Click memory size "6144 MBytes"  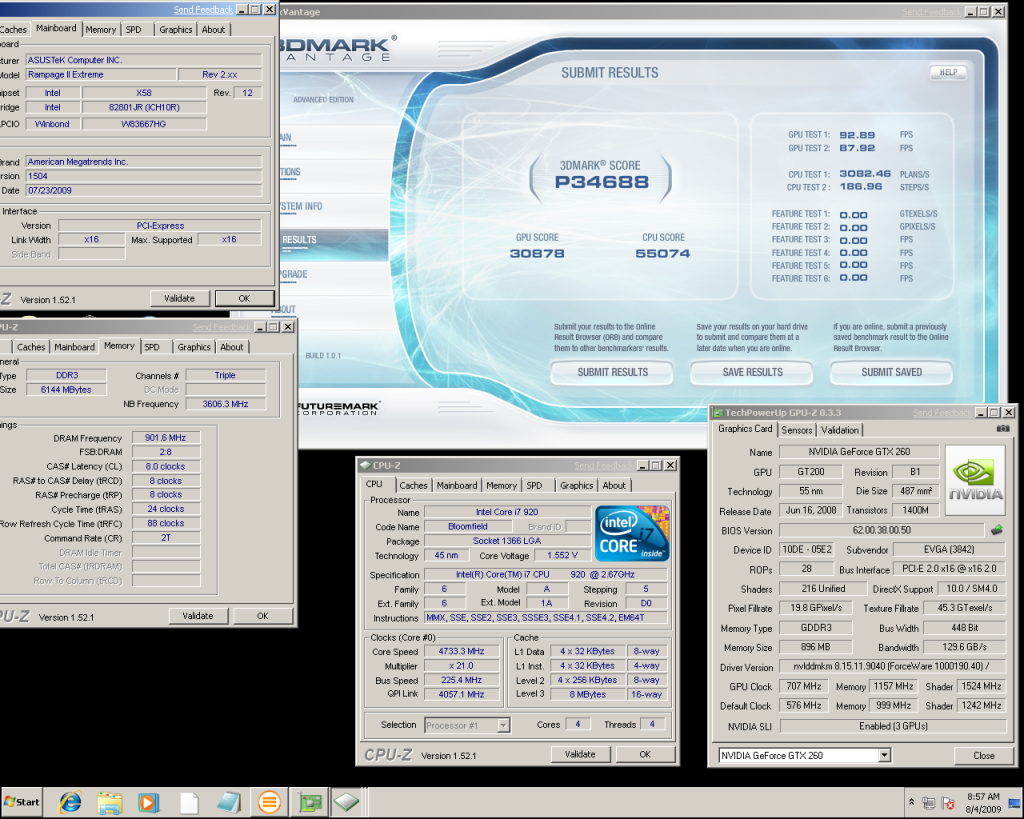[65, 390]
